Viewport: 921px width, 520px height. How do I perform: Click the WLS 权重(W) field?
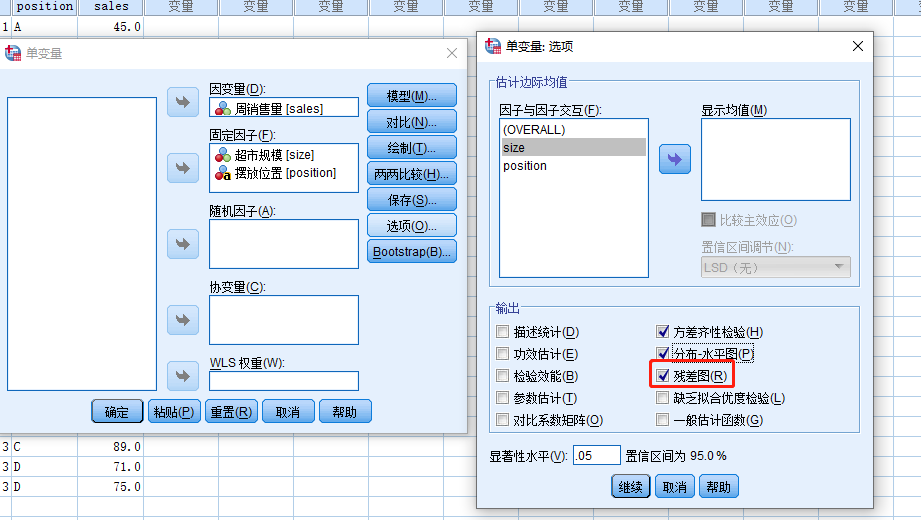pos(284,380)
